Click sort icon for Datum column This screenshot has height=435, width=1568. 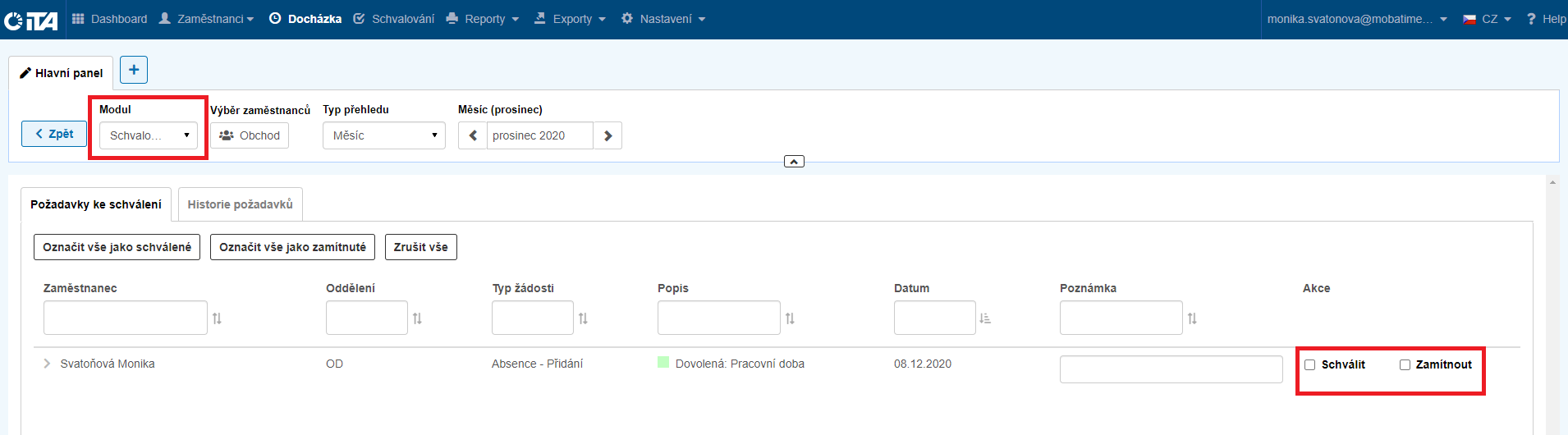985,318
